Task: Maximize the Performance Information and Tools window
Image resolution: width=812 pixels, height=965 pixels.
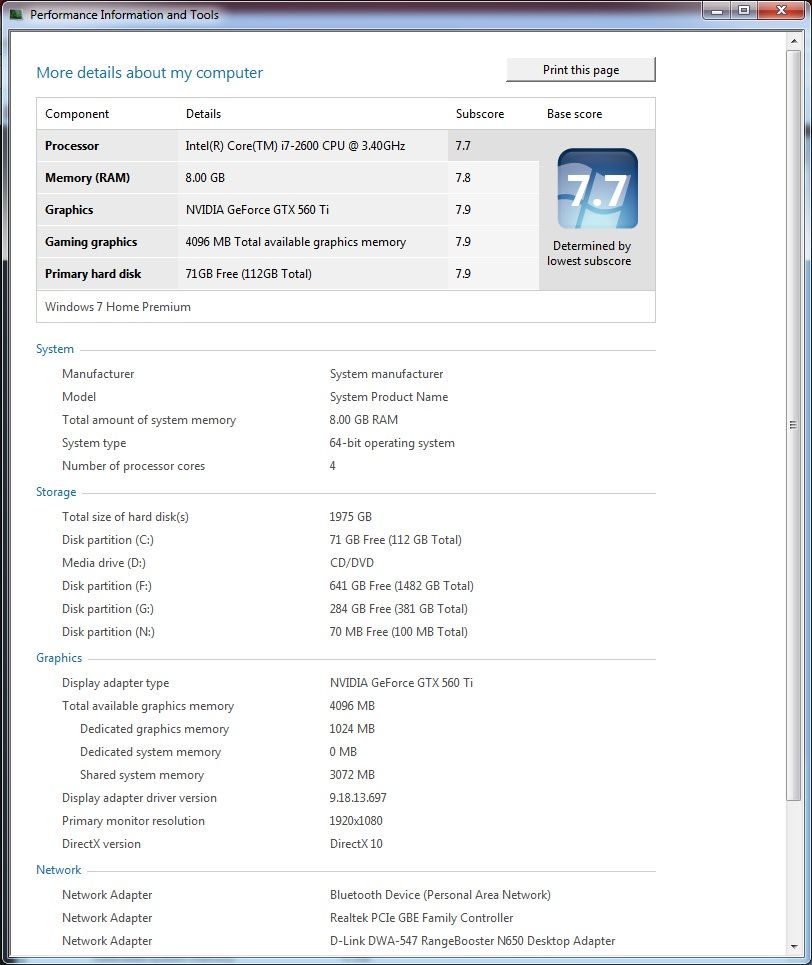Action: click(744, 10)
